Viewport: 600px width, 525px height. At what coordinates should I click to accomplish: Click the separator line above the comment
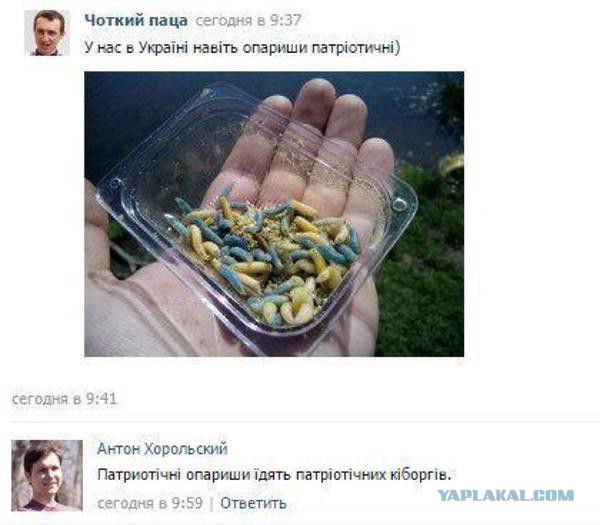(x=305, y=422)
